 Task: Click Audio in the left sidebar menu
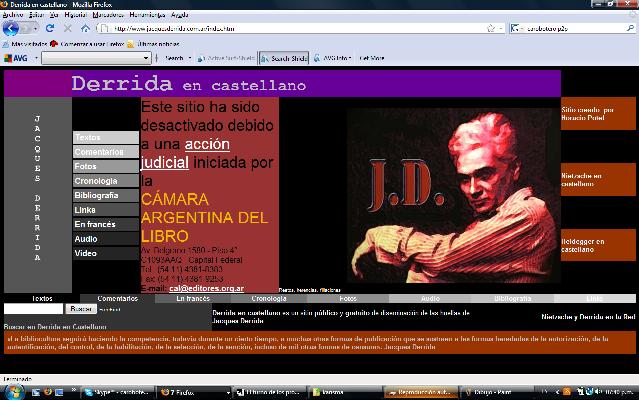(106, 239)
